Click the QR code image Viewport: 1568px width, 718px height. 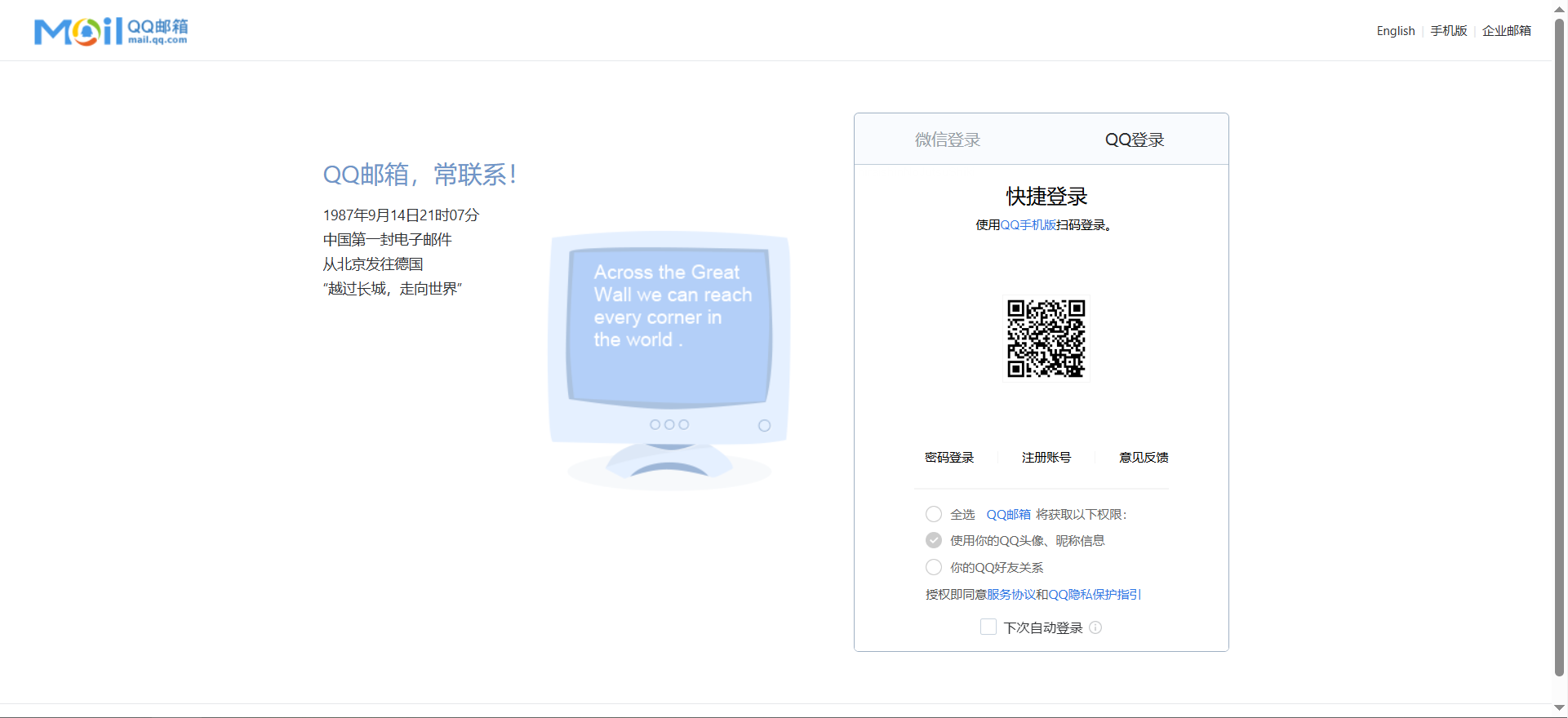1046,339
